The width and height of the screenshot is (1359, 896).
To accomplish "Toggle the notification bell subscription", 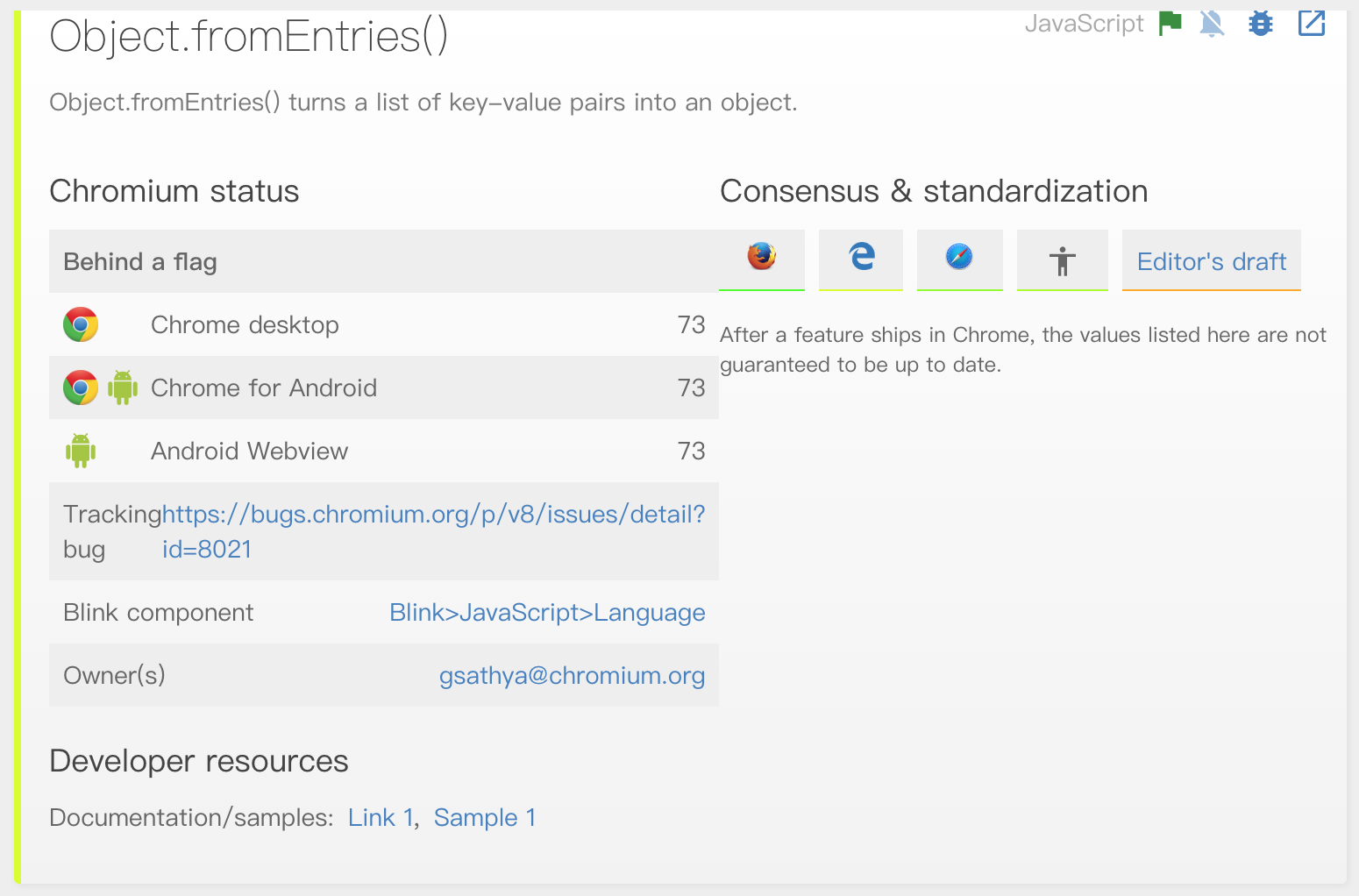I will pos(1212,24).
